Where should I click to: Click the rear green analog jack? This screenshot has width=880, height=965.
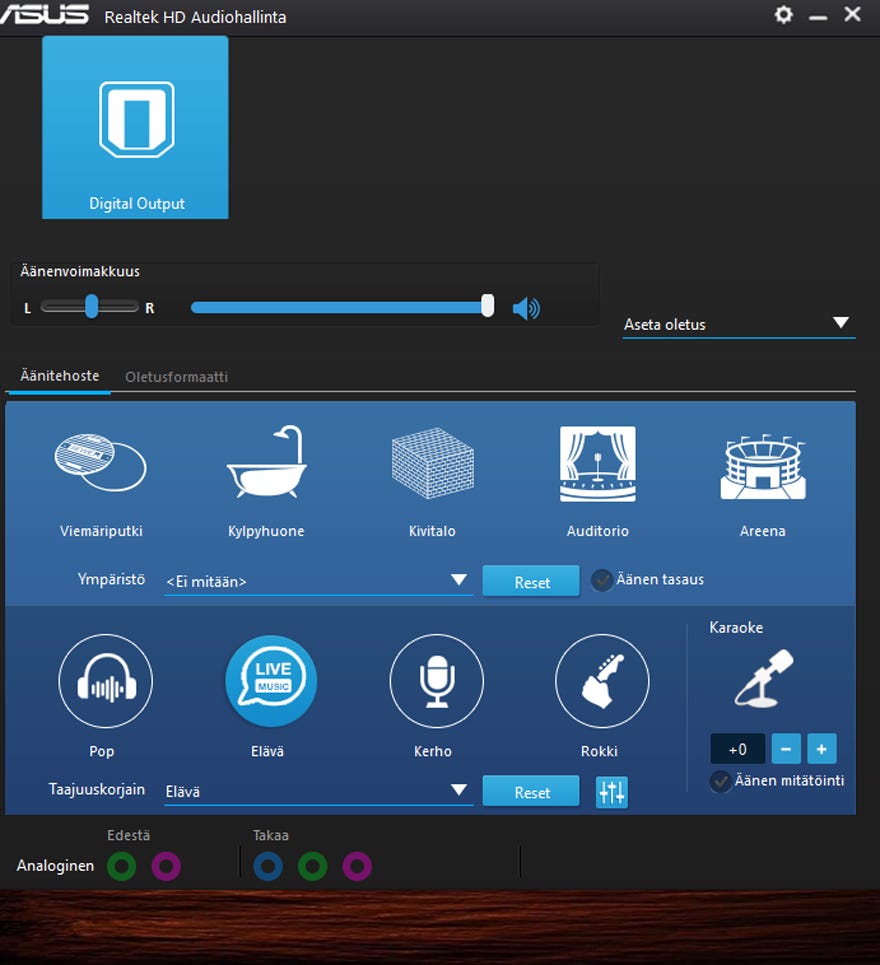pos(313,867)
